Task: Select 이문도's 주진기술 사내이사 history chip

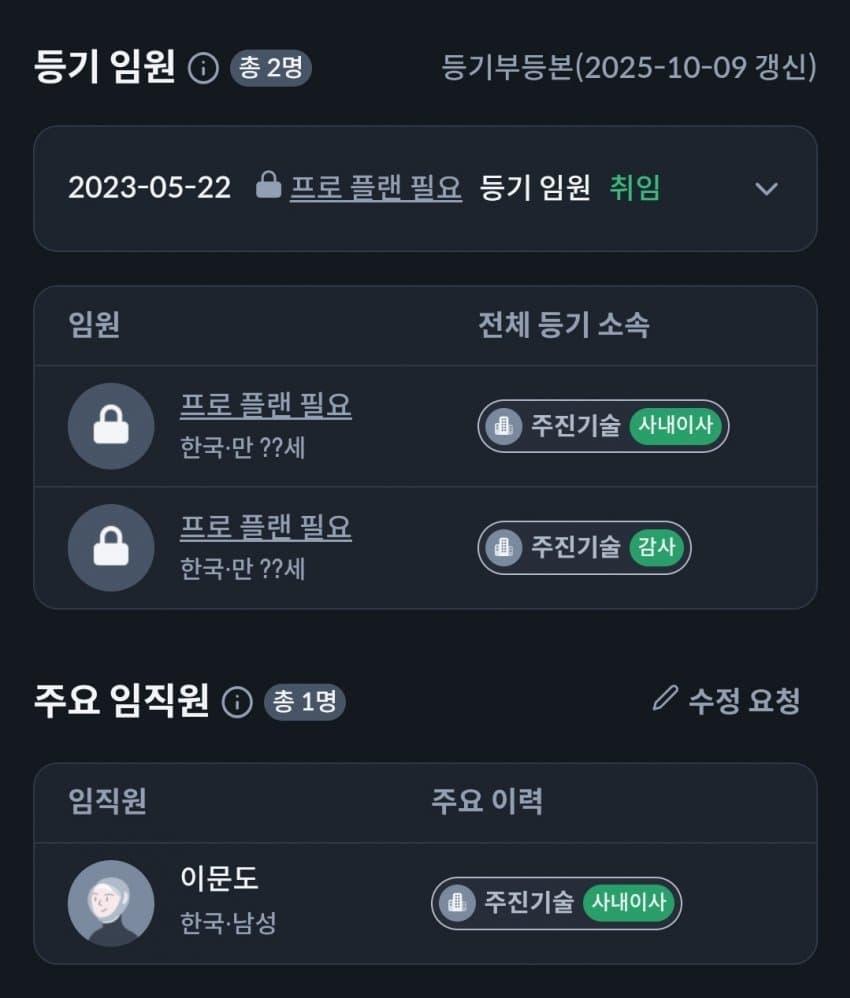Action: [x=556, y=903]
